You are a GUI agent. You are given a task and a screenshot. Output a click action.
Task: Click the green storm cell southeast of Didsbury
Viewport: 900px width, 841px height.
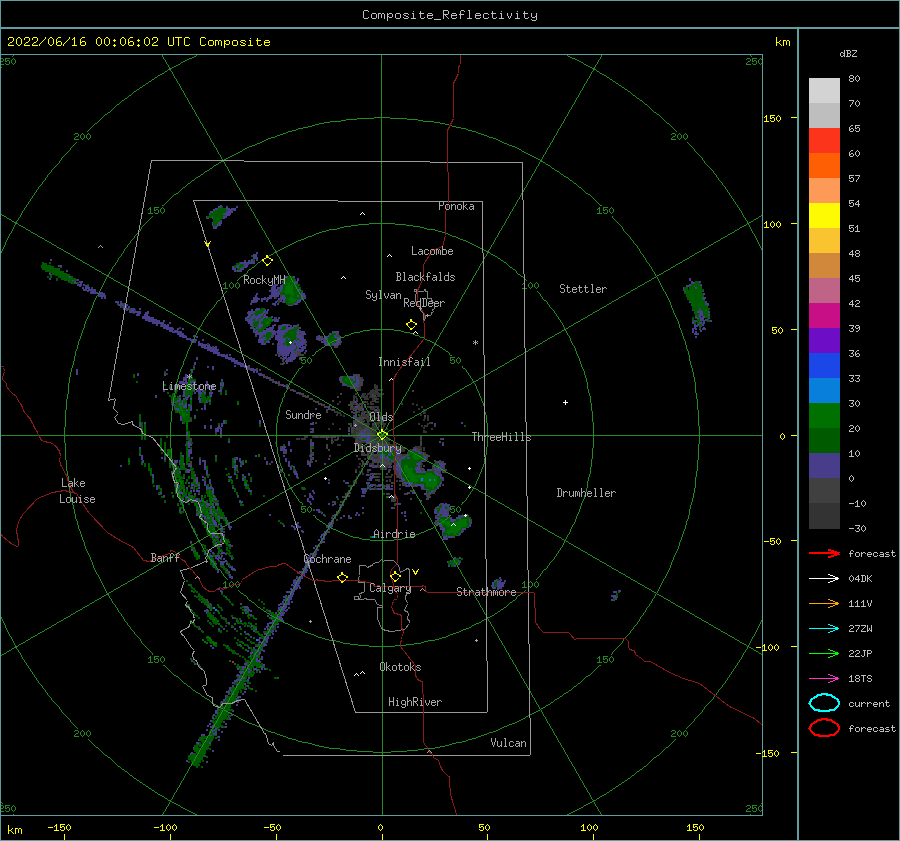tap(422, 471)
